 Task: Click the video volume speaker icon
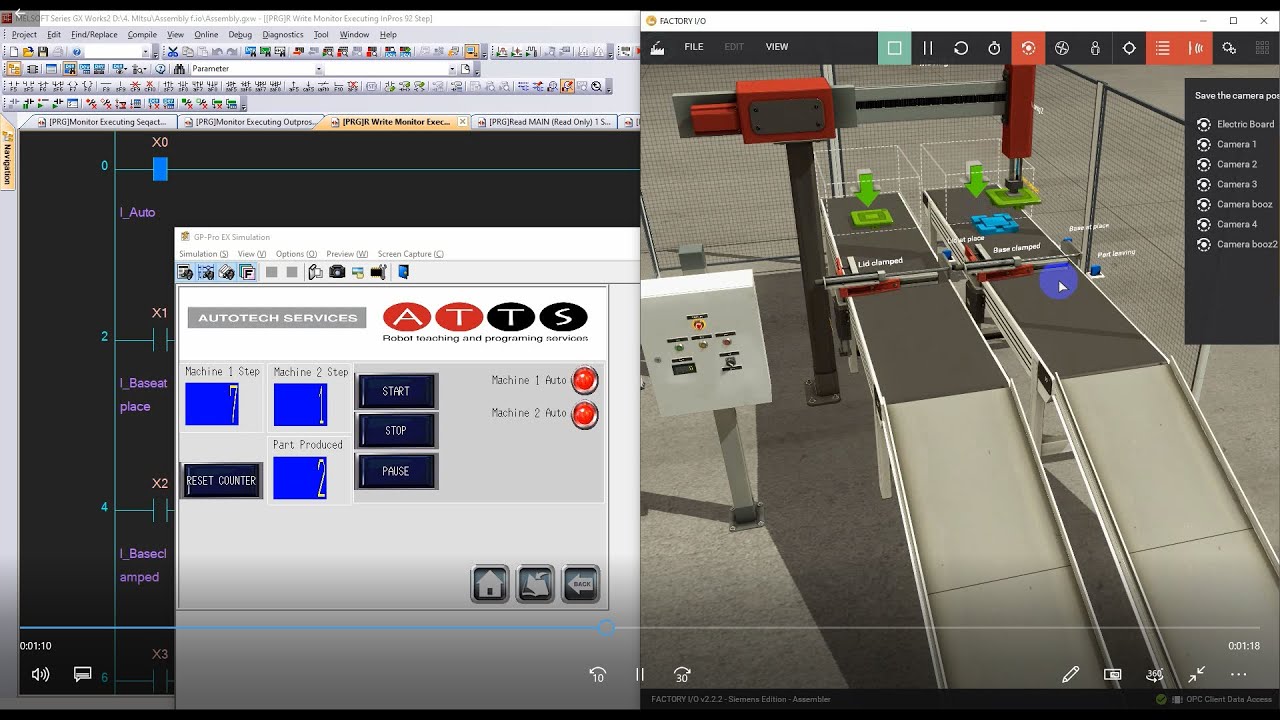click(41, 675)
